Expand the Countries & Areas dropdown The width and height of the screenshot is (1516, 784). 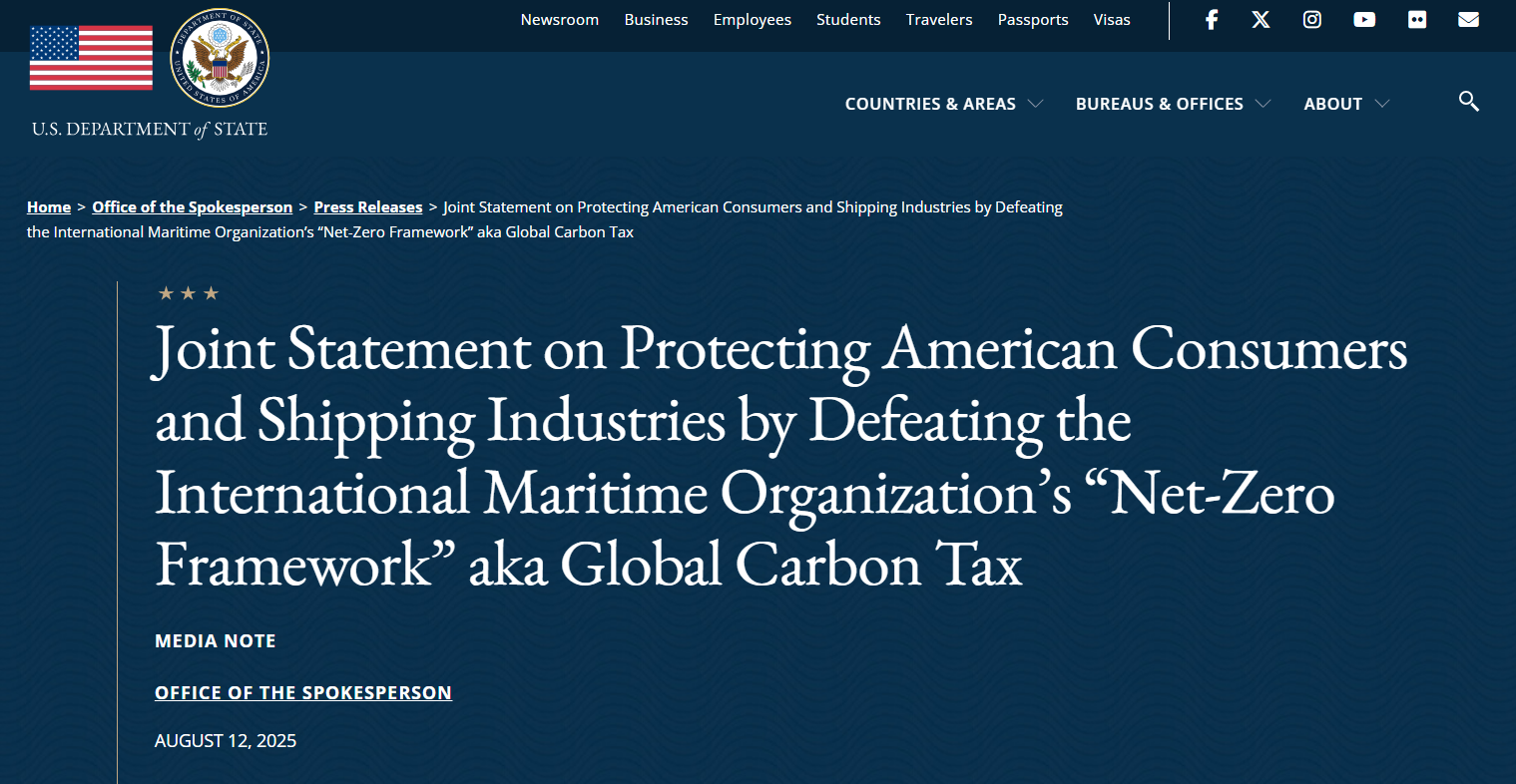coord(943,104)
